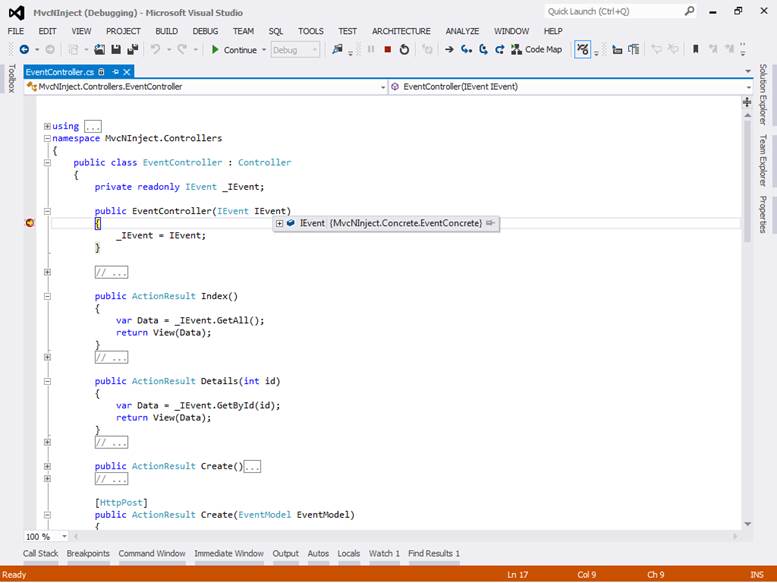This screenshot has width=777, height=583.
Task: Collapse the EventController class block
Action: click(47, 162)
